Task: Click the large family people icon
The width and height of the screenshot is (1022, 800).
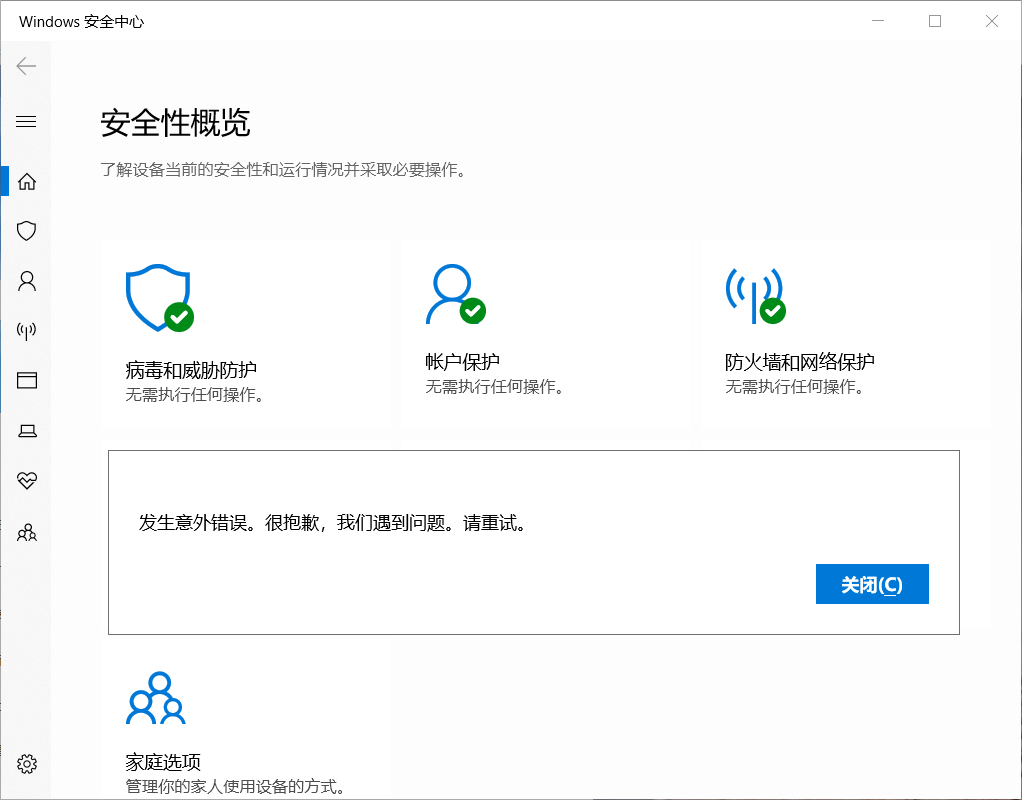Action: 156,698
